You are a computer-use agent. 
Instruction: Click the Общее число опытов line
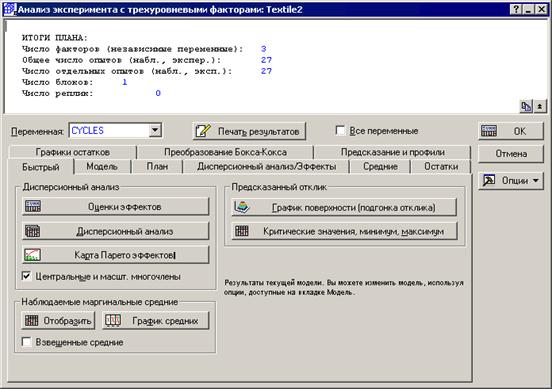[x=147, y=60]
